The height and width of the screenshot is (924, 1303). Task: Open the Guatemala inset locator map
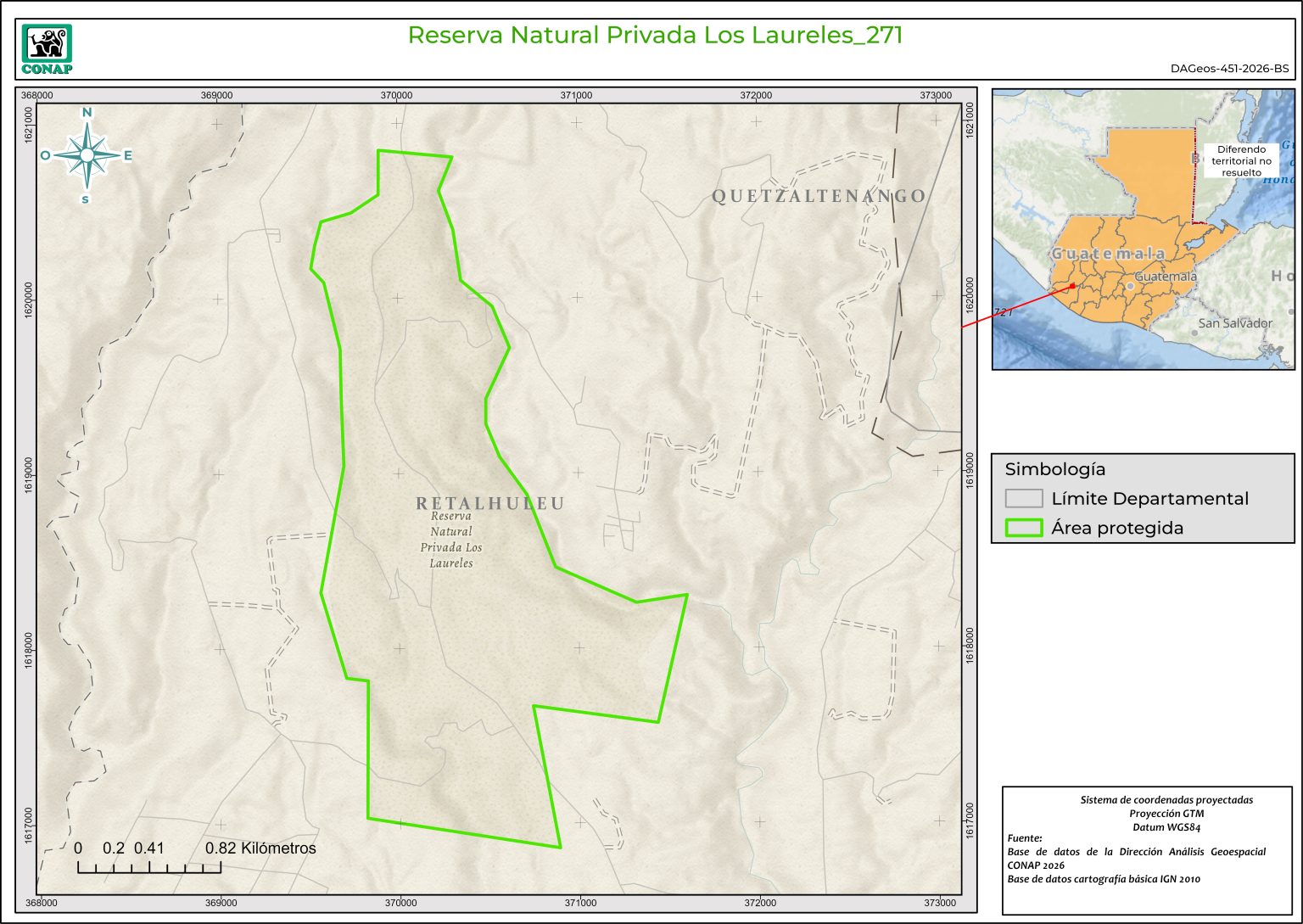point(1143,229)
